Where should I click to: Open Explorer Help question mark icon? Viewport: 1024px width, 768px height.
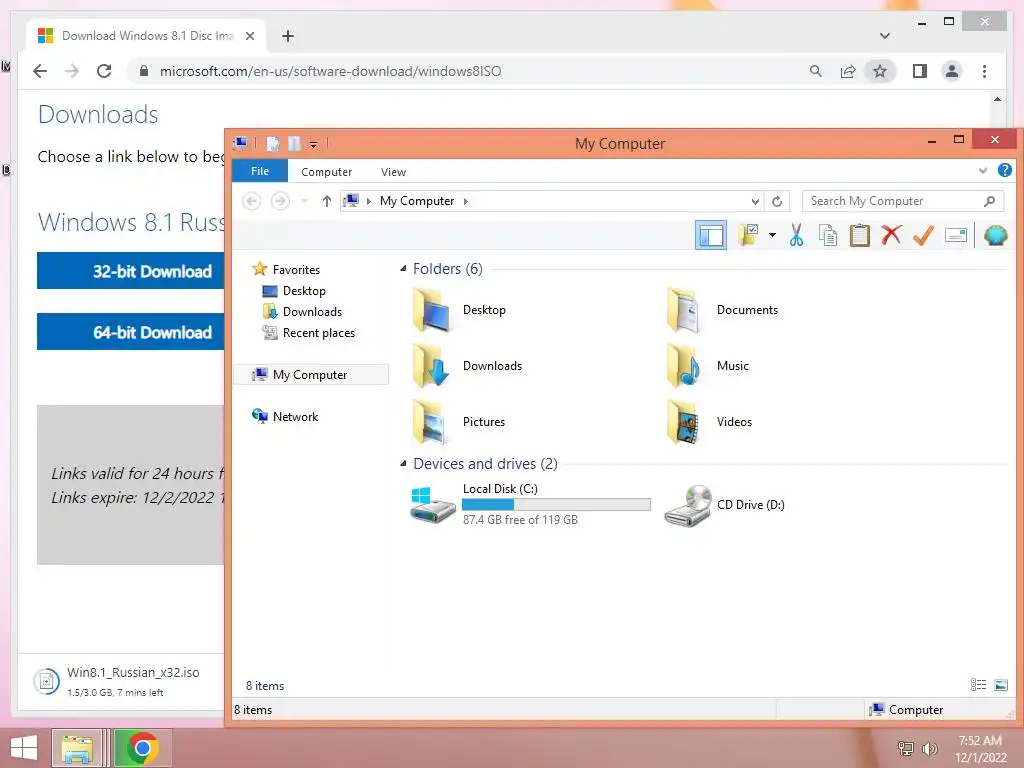1005,170
